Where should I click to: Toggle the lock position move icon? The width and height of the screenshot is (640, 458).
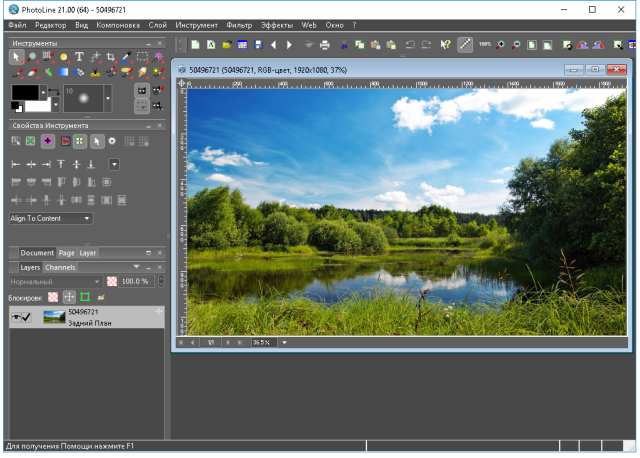click(x=69, y=297)
